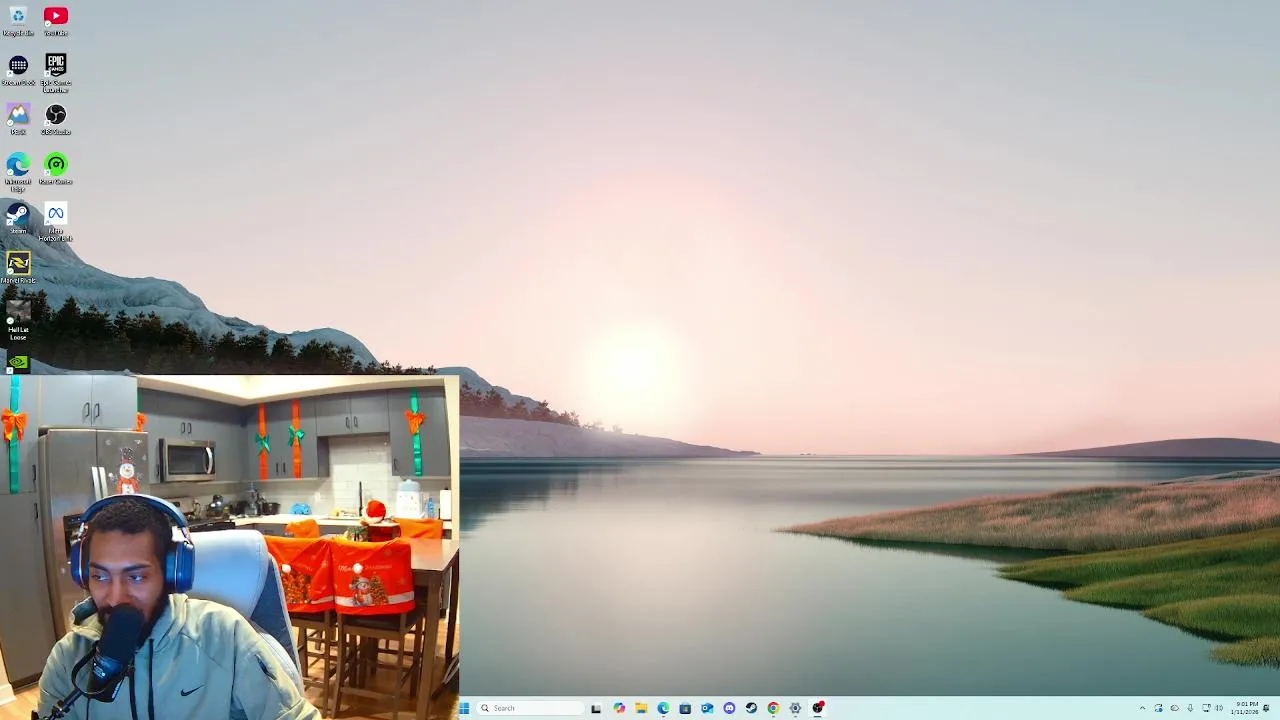Open Settings from the taskbar
Viewport: 1280px width, 720px height.
(795, 708)
